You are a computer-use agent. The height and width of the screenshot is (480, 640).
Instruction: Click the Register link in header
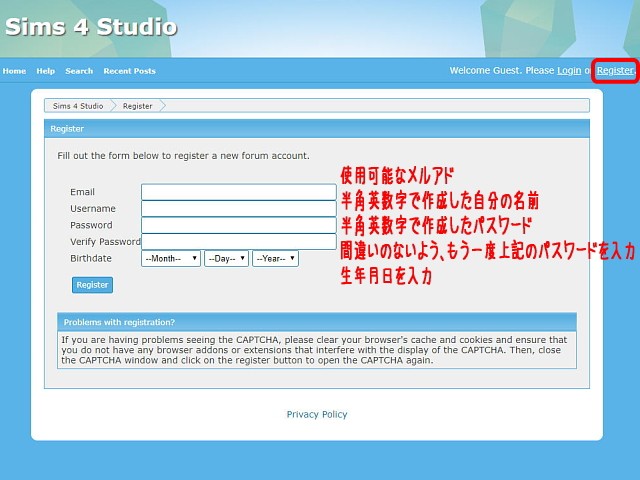point(615,71)
